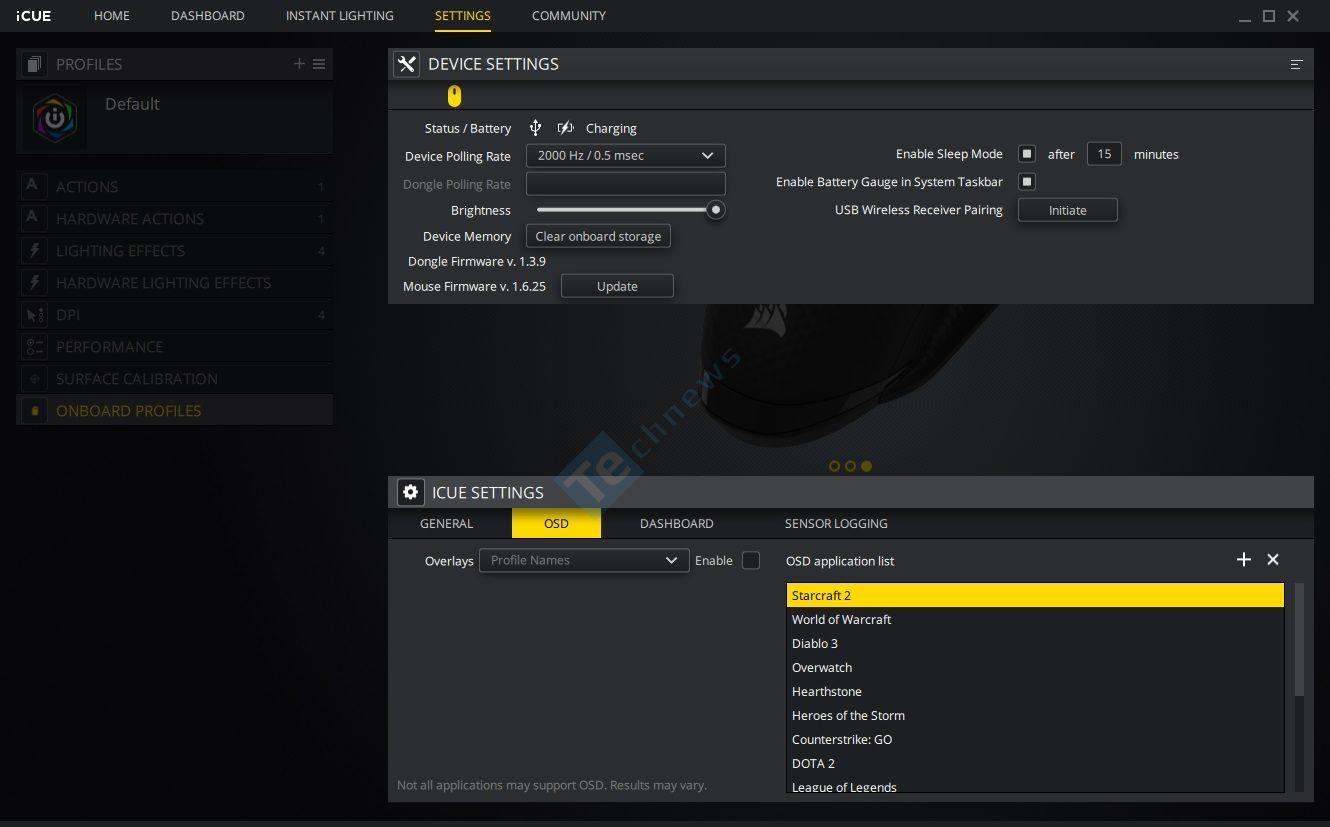
Task: Remove the selected OSD application
Action: 1273,560
